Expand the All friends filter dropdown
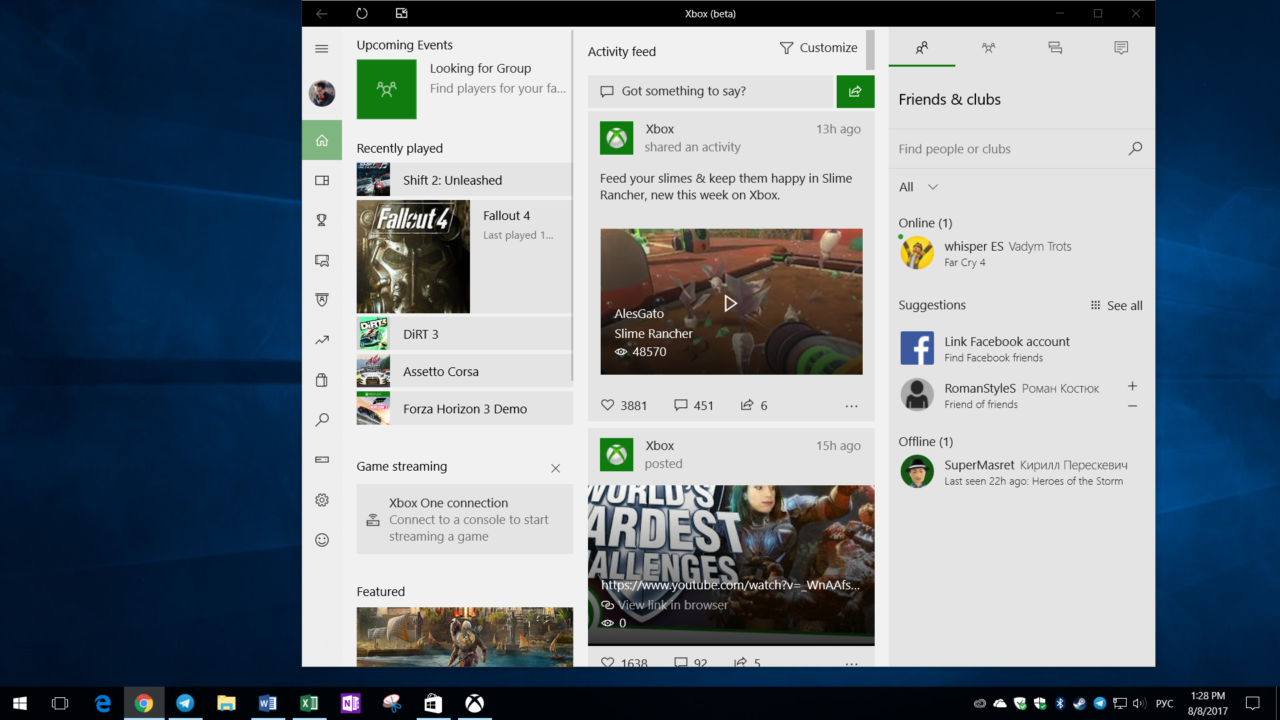1280x720 pixels. point(919,187)
